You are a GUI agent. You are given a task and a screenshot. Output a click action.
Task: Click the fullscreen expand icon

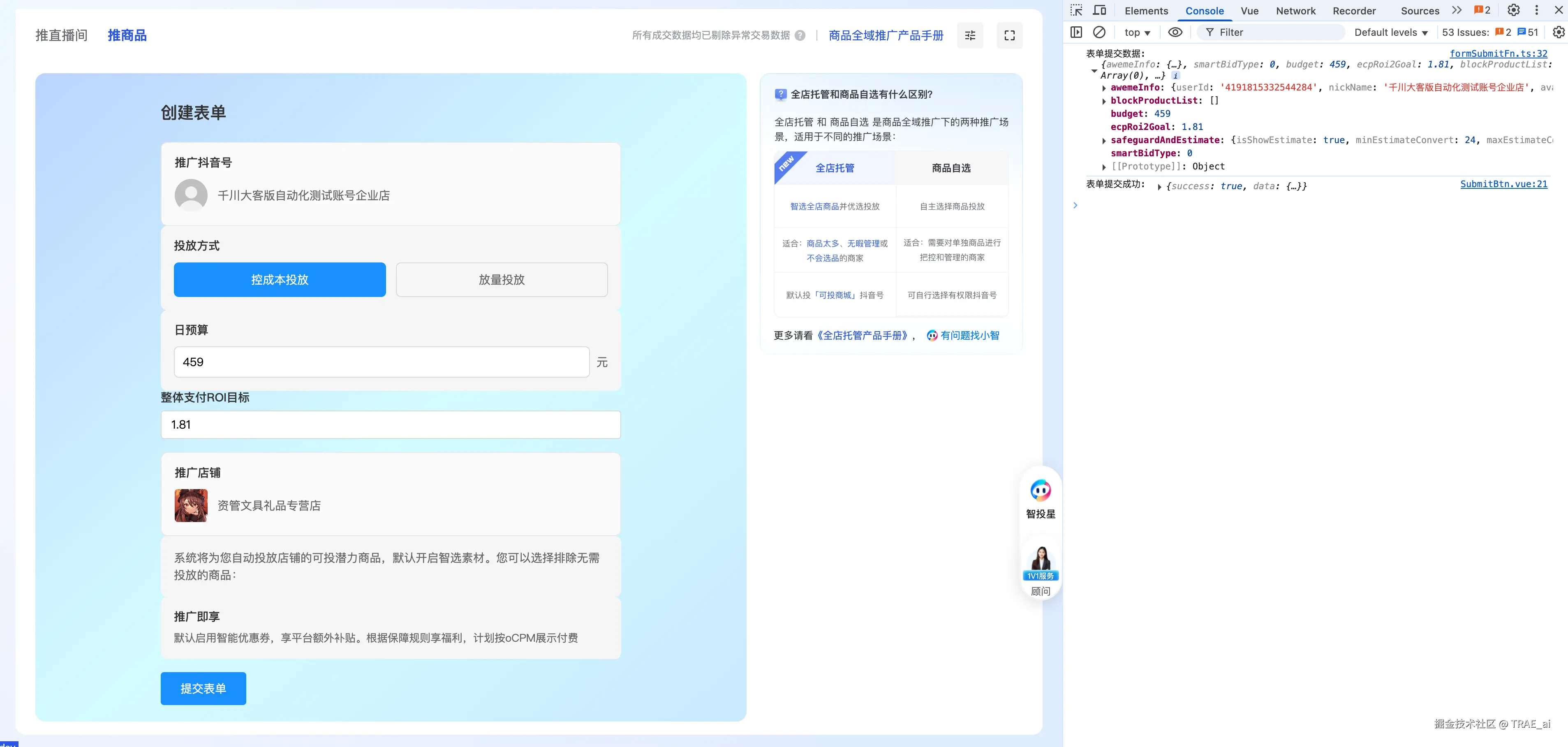tap(1009, 35)
